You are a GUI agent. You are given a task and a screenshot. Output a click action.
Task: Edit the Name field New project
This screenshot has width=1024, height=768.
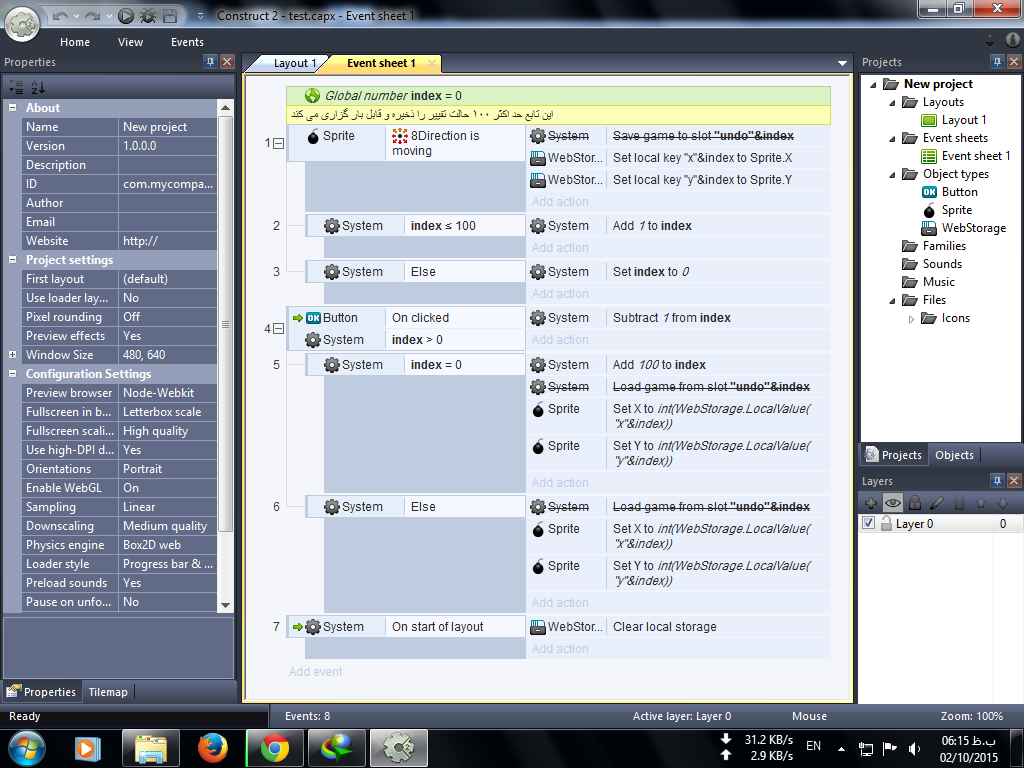tap(167, 127)
